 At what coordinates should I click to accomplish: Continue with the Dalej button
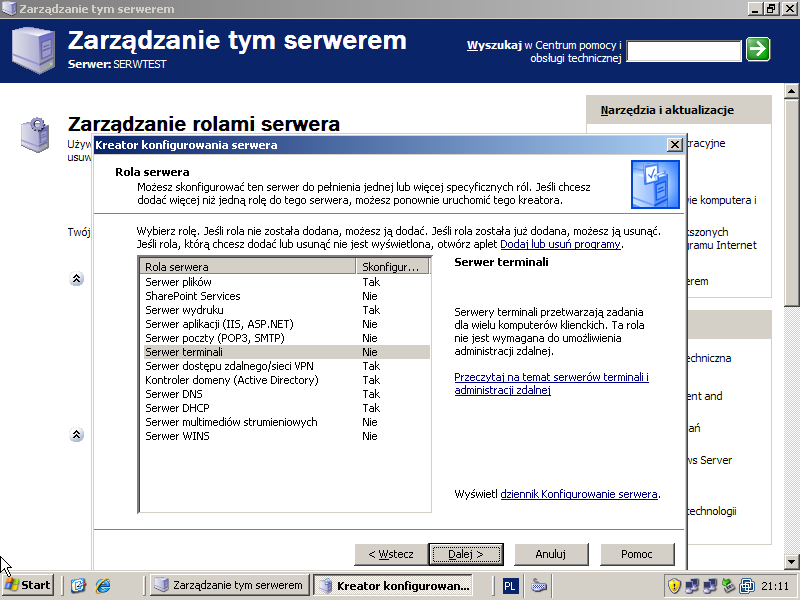[466, 554]
